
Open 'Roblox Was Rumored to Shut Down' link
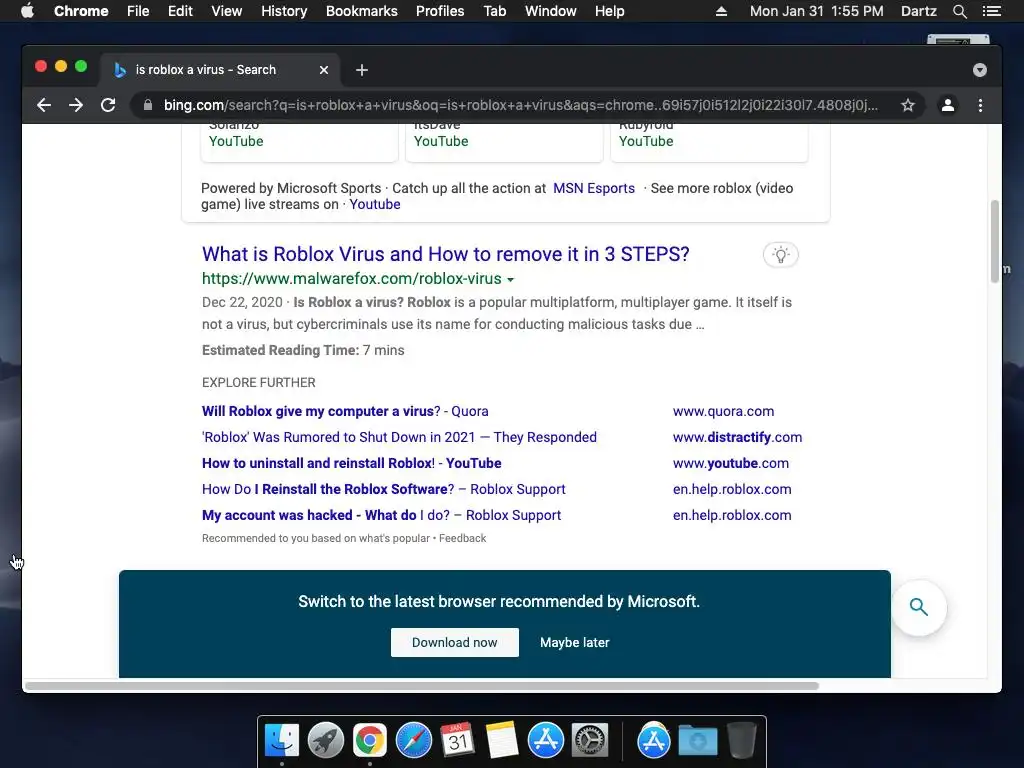(399, 438)
